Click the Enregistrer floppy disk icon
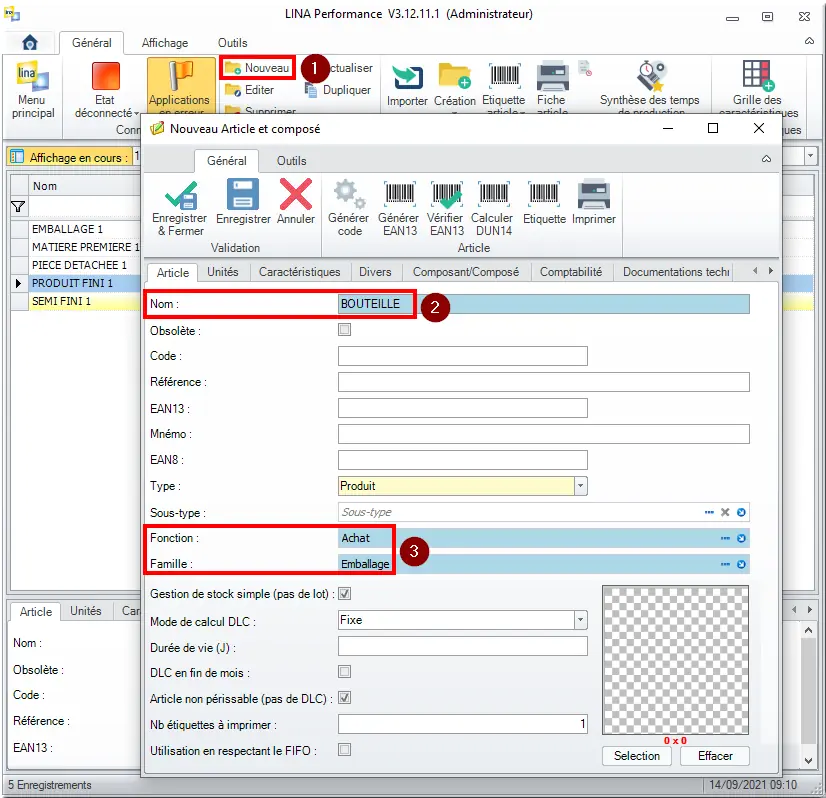 click(x=242, y=194)
